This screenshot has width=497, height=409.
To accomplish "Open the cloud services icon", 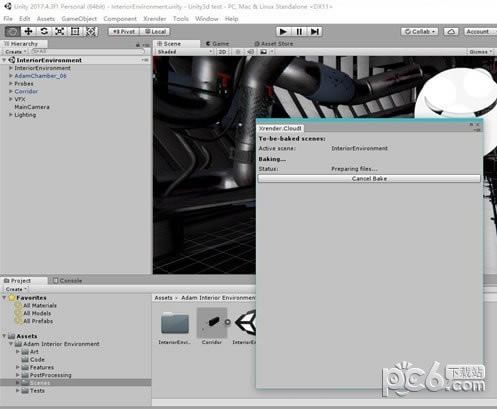I will 451,32.
